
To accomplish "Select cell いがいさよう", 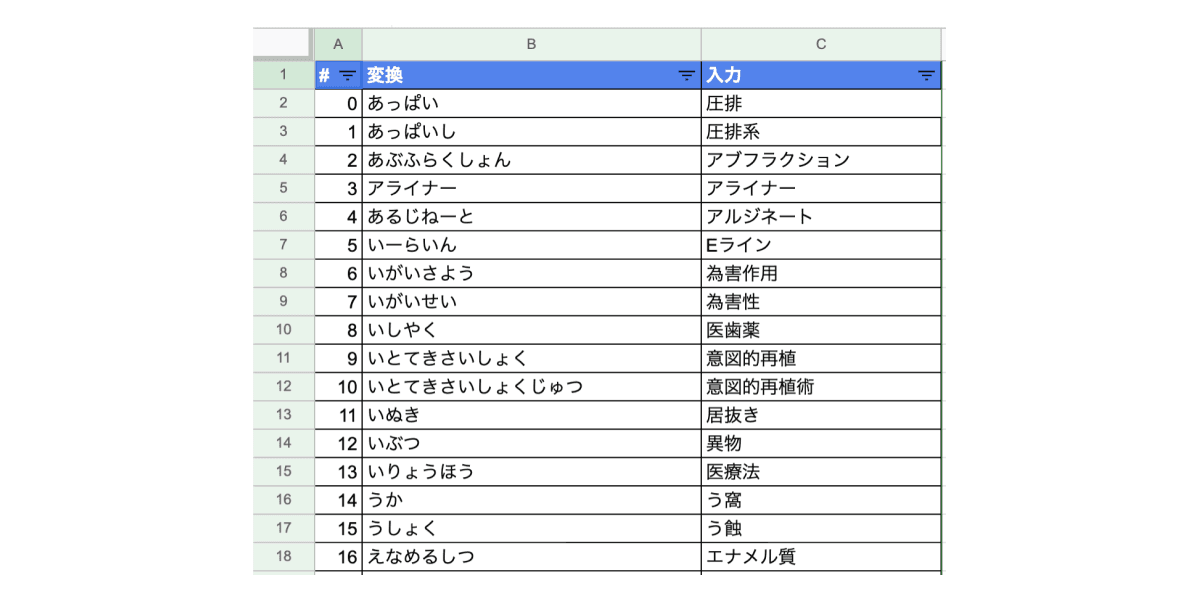I will (x=532, y=273).
